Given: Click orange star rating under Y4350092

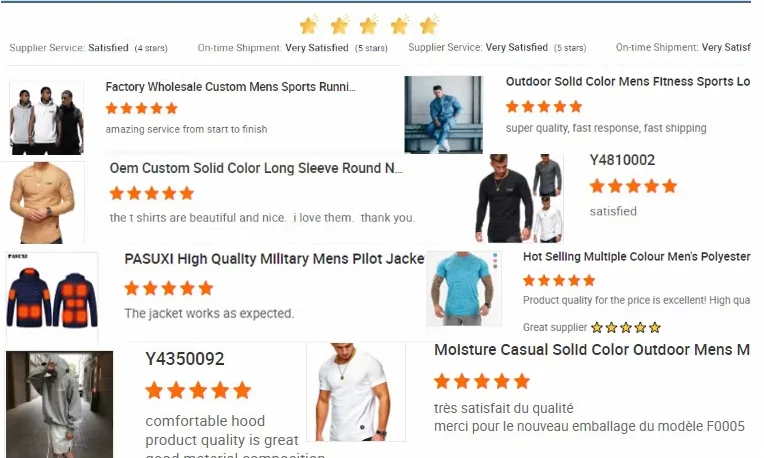Looking at the screenshot, I should (x=198, y=391).
